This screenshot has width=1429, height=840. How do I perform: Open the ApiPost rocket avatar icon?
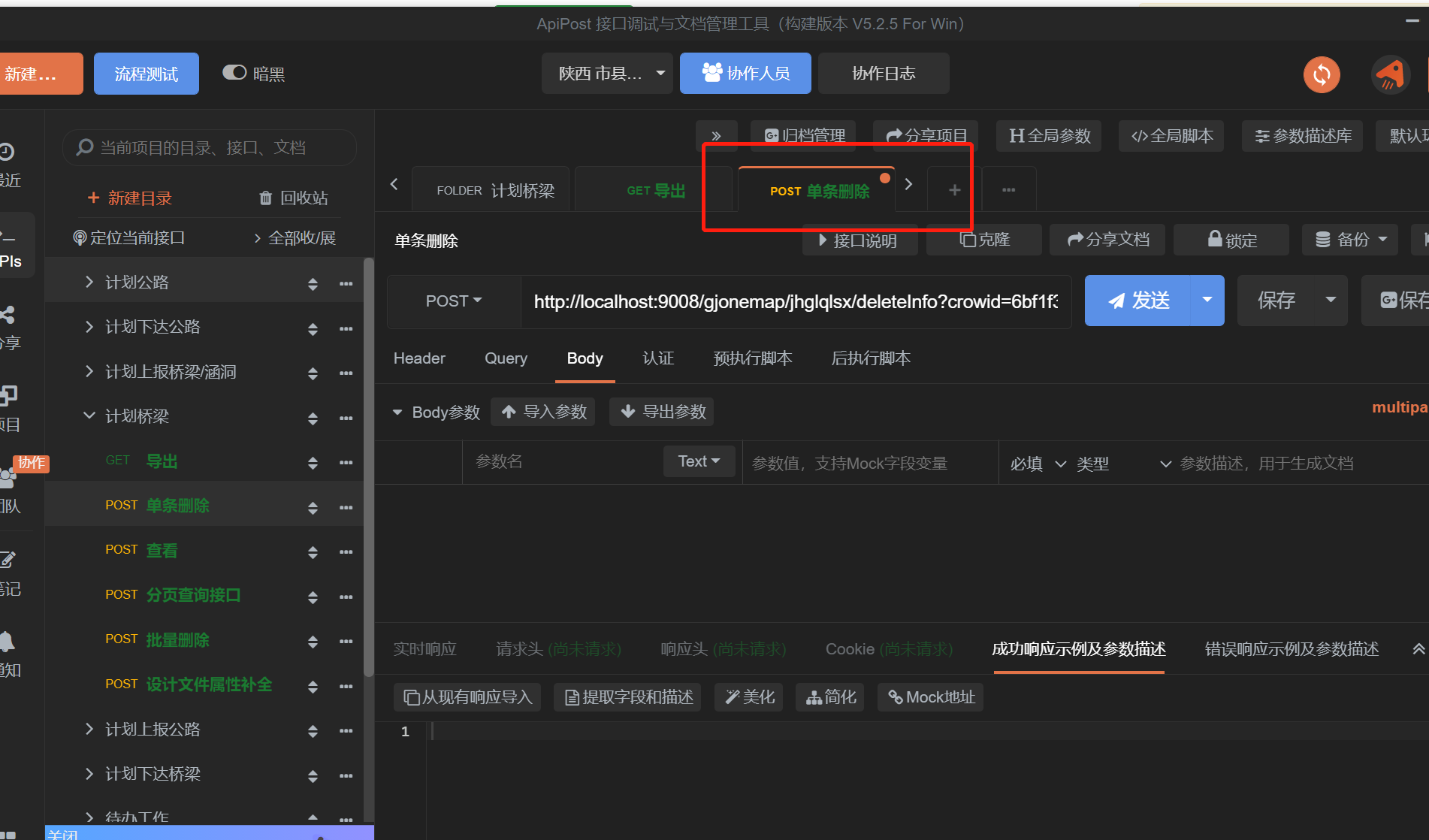coord(1389,74)
